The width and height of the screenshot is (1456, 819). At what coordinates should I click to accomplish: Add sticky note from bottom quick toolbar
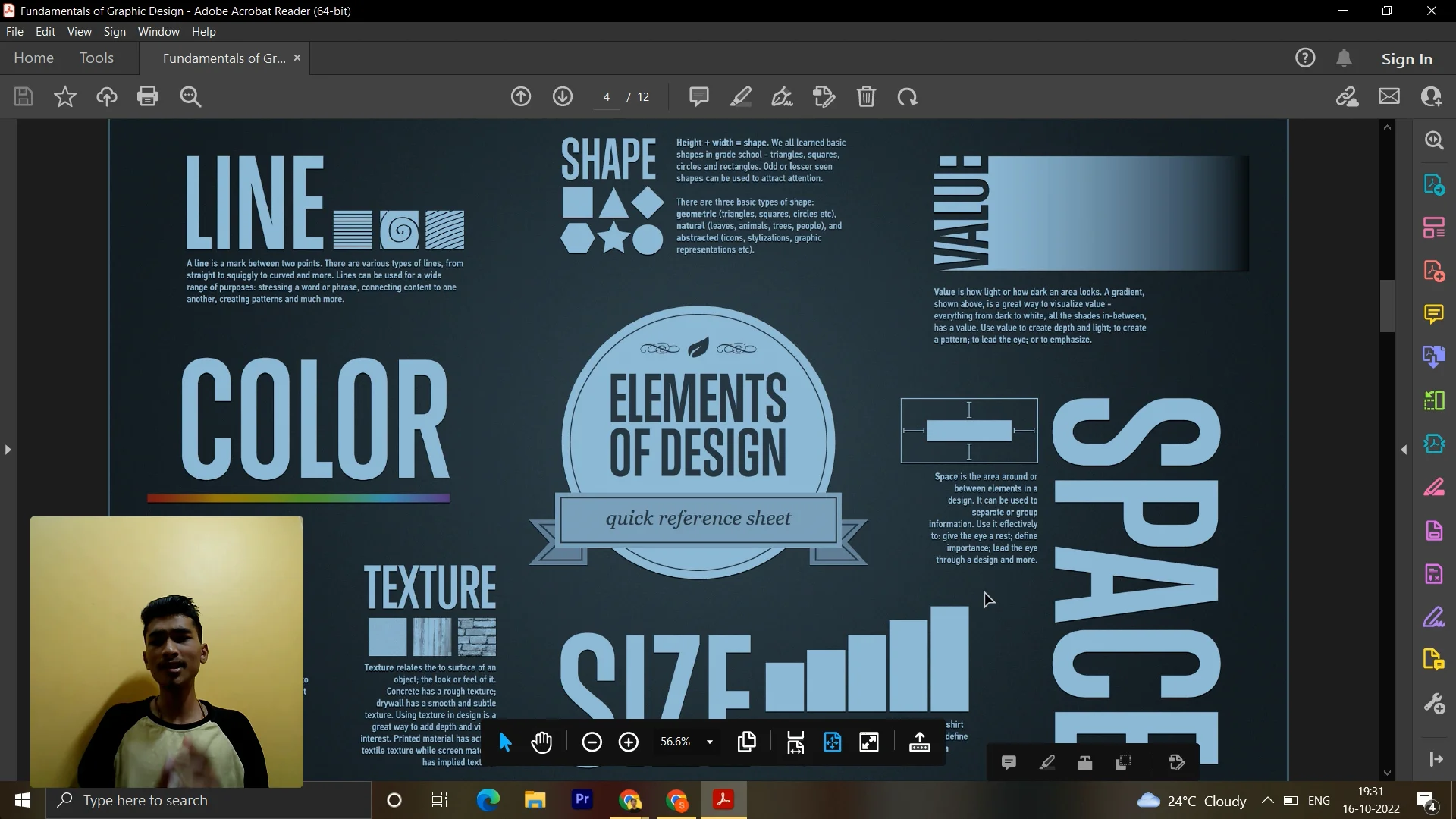pyautogui.click(x=1009, y=762)
